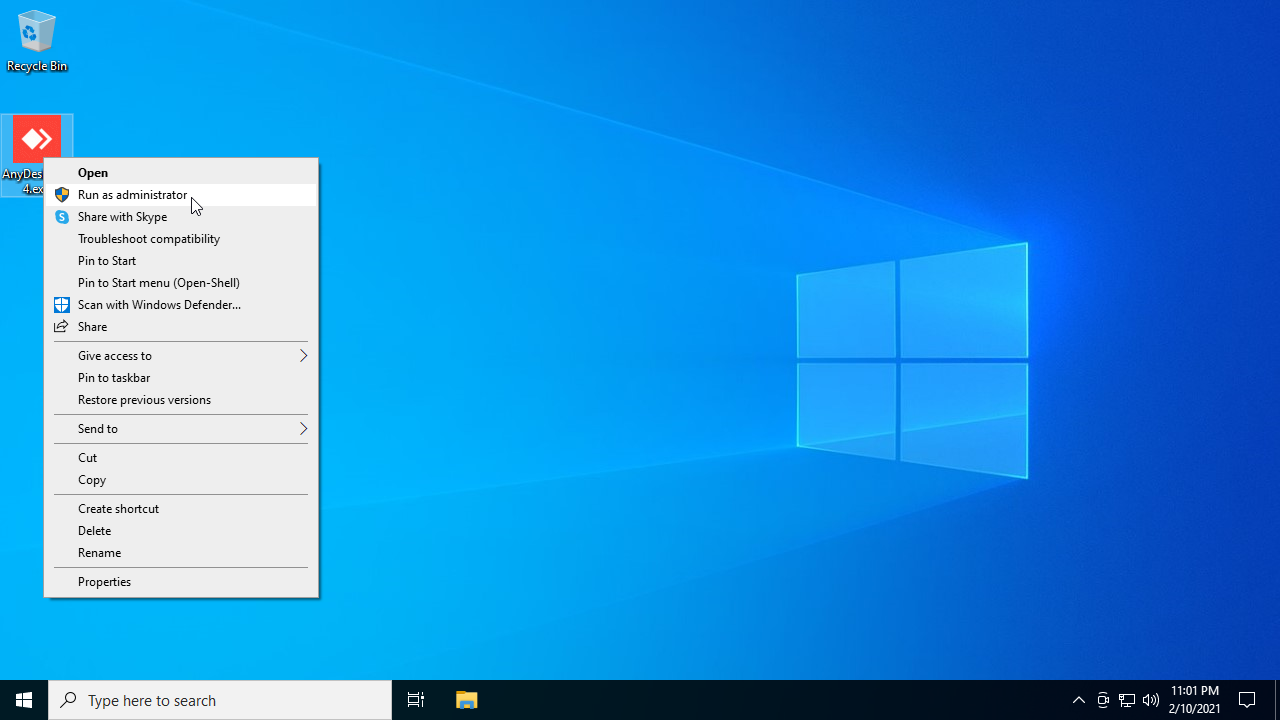The width and height of the screenshot is (1280, 720).
Task: Choose Share with Skype
Action: point(122,217)
